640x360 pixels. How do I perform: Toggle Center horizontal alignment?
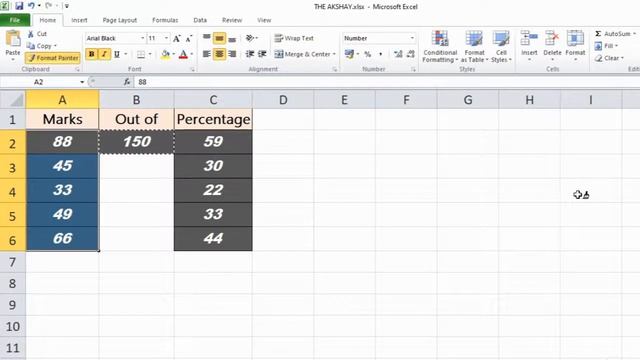coord(219,54)
